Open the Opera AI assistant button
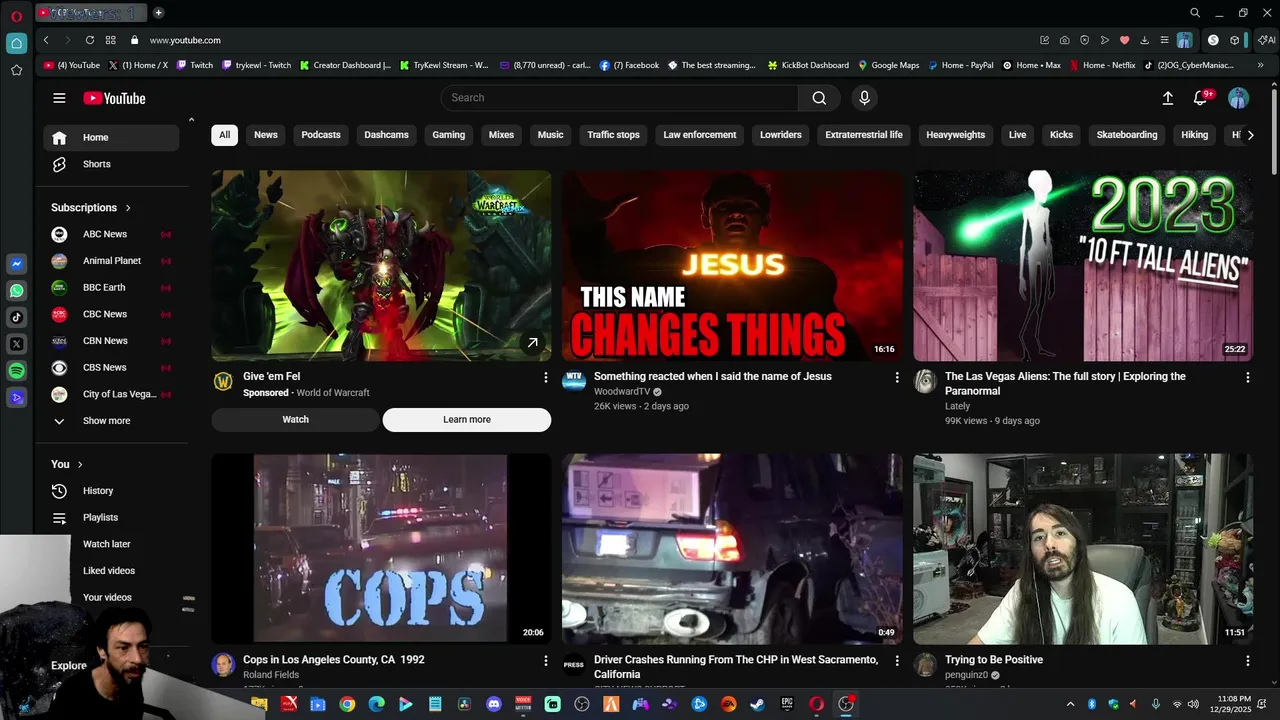The image size is (1280, 720). [x=1266, y=40]
